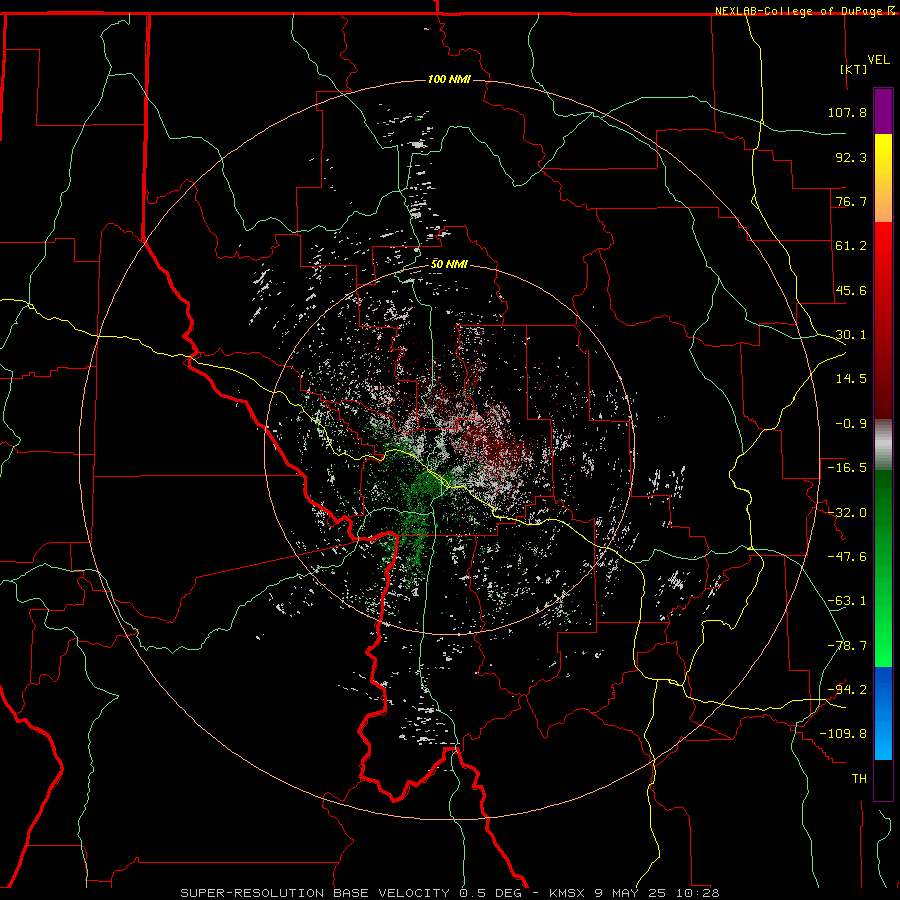The image size is (900, 900).
Task: Click the -16.5 legend value
Action: pos(847,468)
